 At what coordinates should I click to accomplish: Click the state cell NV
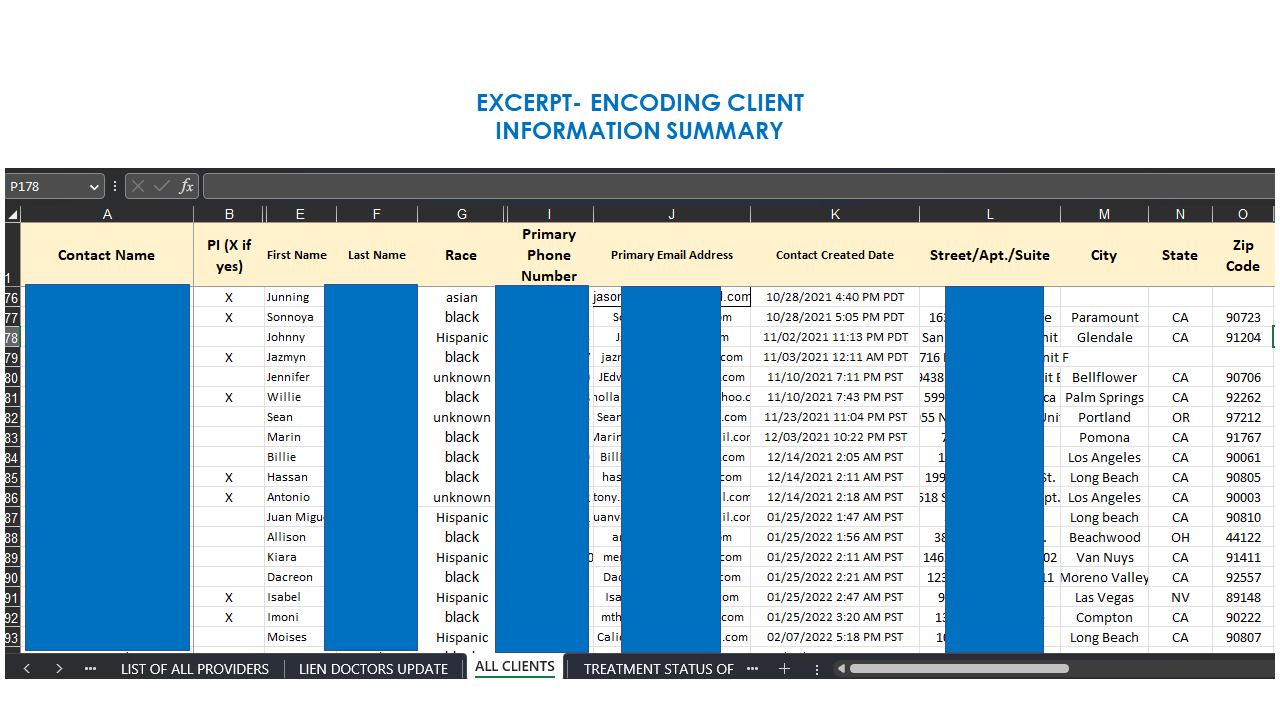tap(1180, 597)
